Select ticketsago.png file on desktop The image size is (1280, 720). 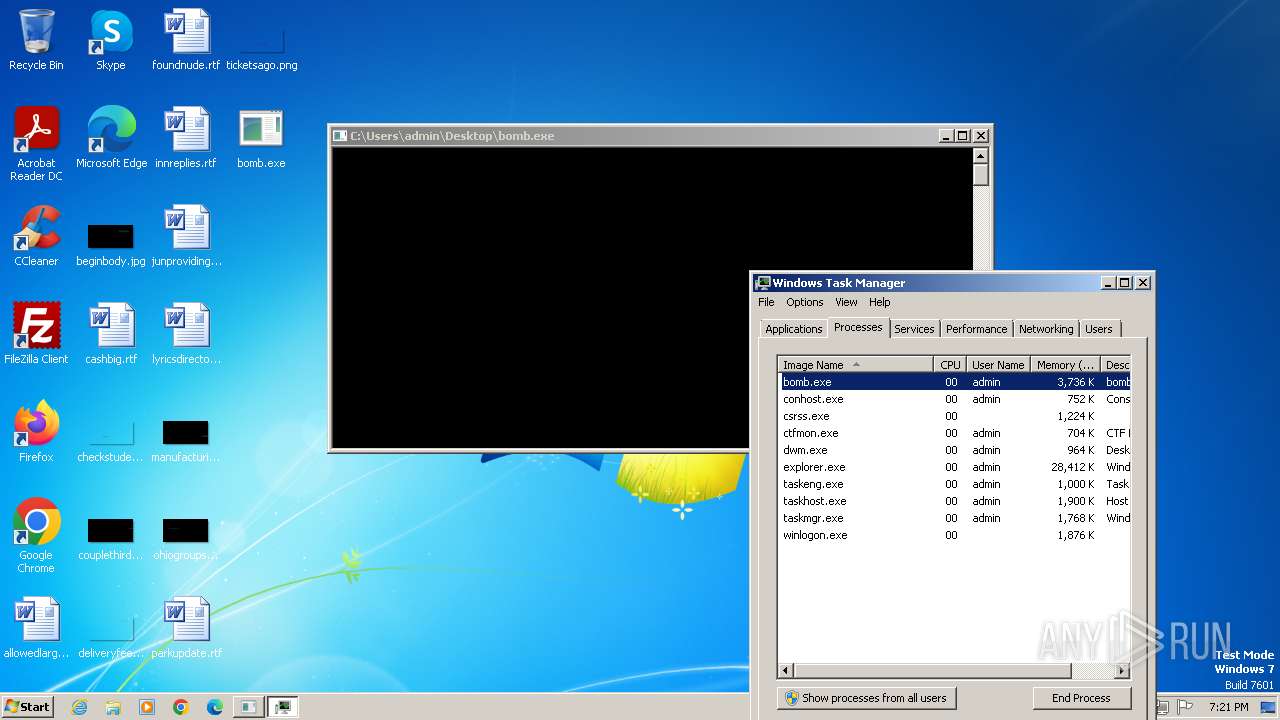[261, 47]
